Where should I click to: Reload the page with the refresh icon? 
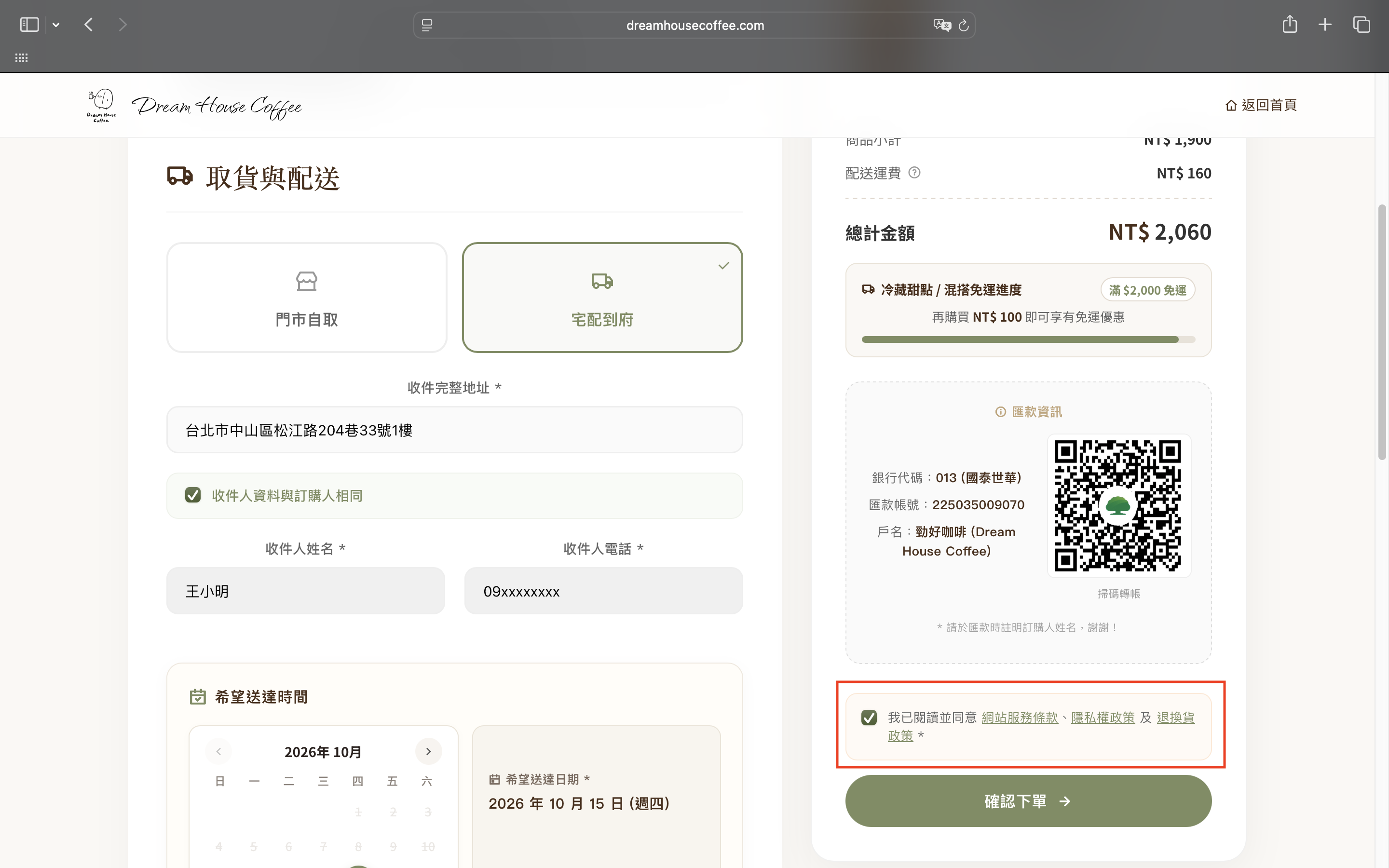[964, 25]
